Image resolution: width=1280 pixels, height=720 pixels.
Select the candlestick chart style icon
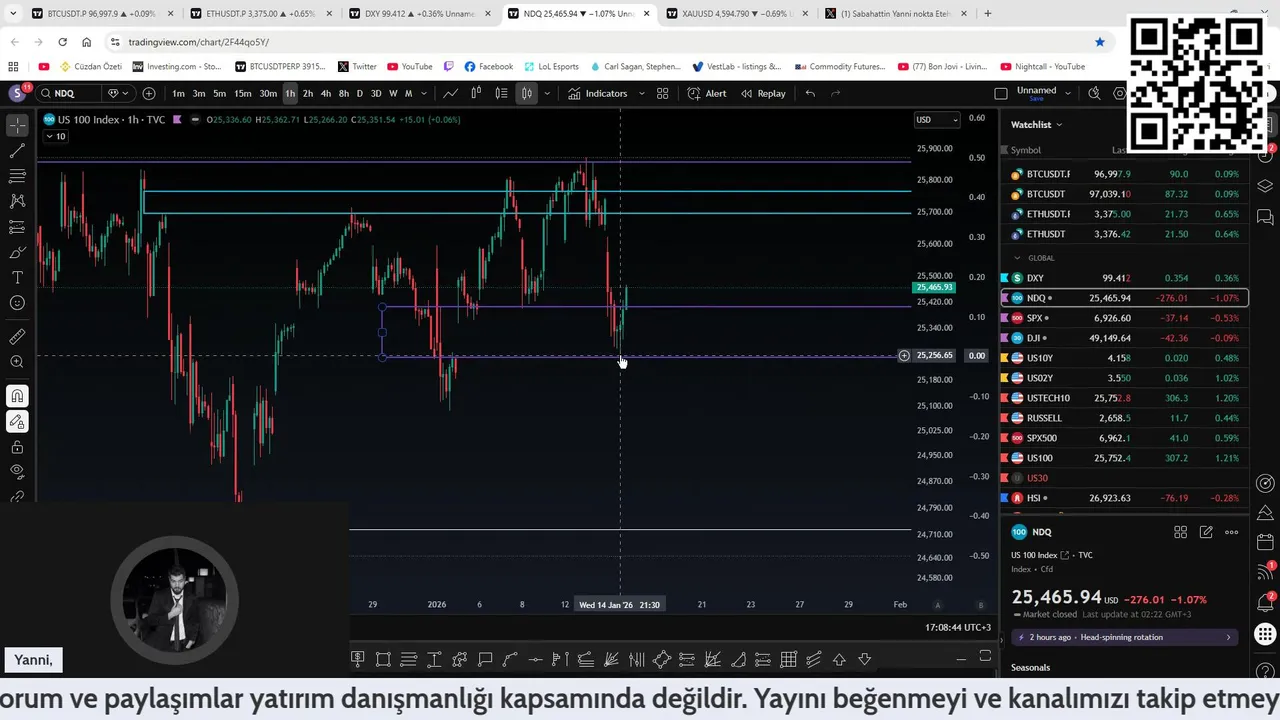[x=526, y=93]
